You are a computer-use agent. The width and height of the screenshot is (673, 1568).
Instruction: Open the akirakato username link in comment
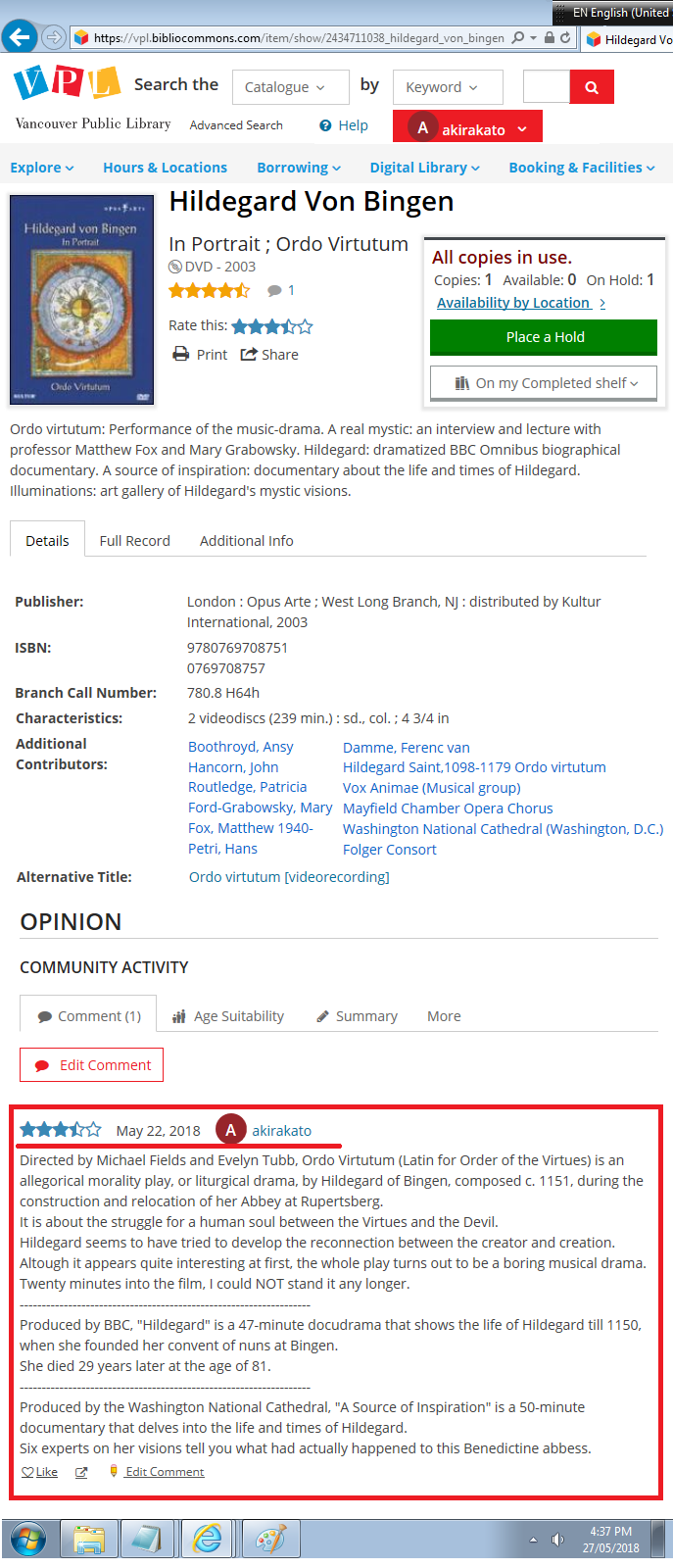(x=282, y=1130)
